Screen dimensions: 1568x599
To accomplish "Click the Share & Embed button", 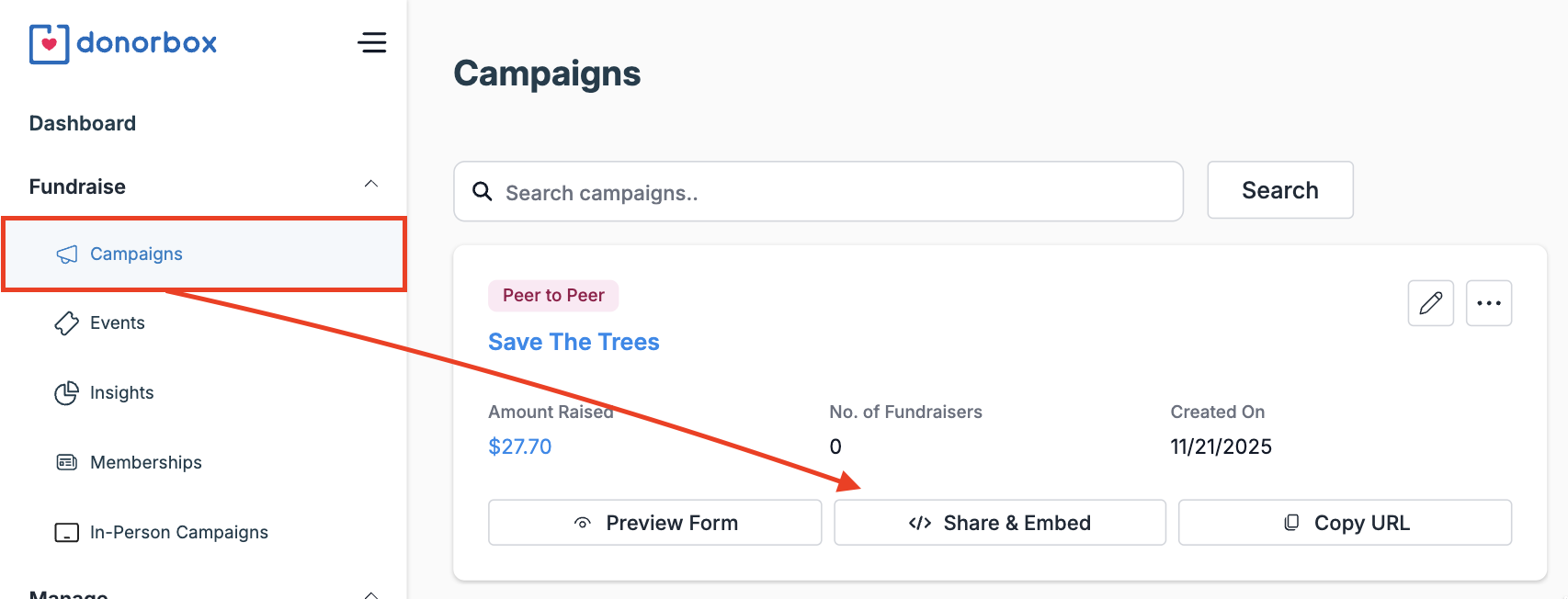I will [999, 522].
